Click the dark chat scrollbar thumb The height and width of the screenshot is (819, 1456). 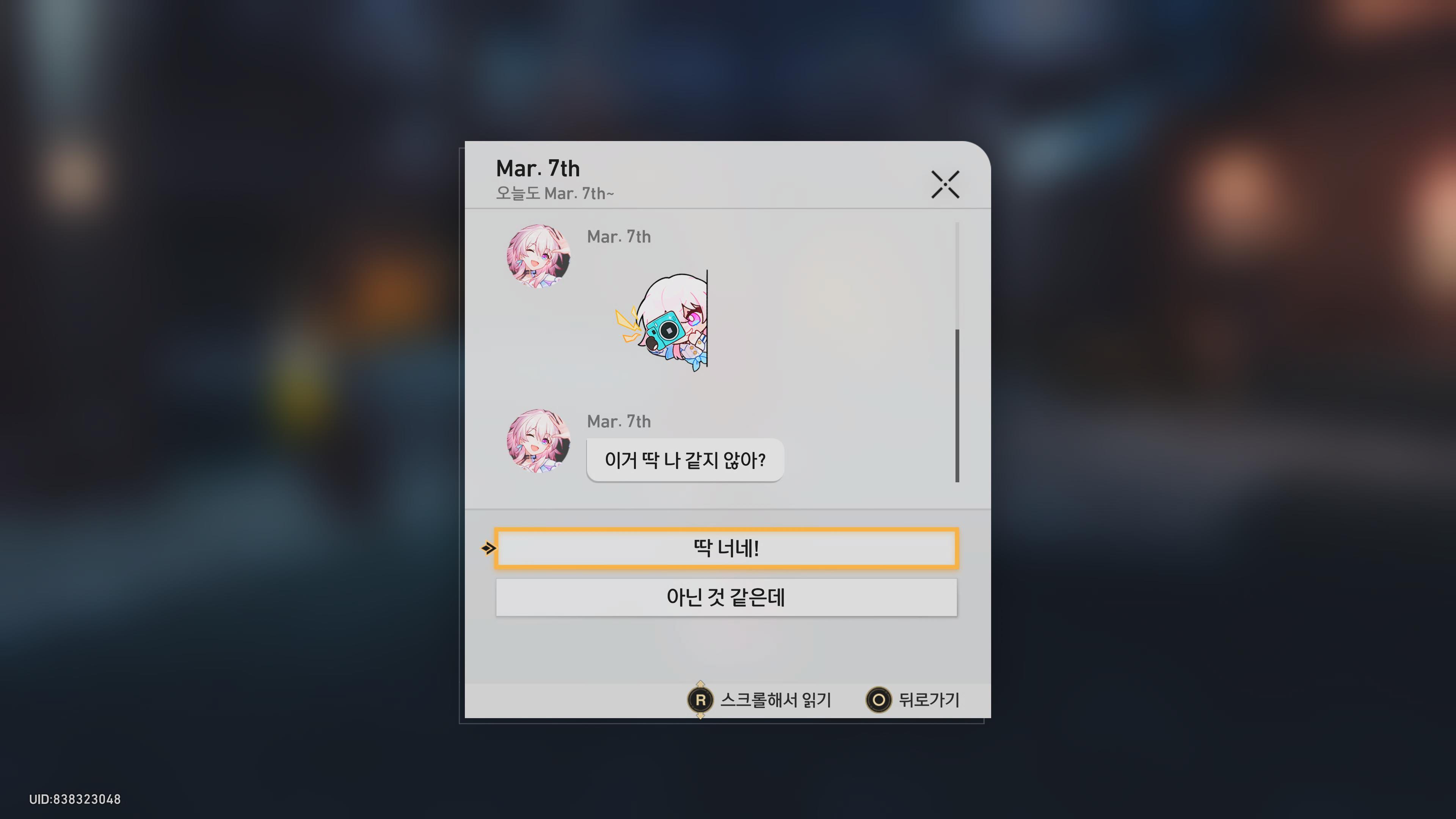pos(957,405)
